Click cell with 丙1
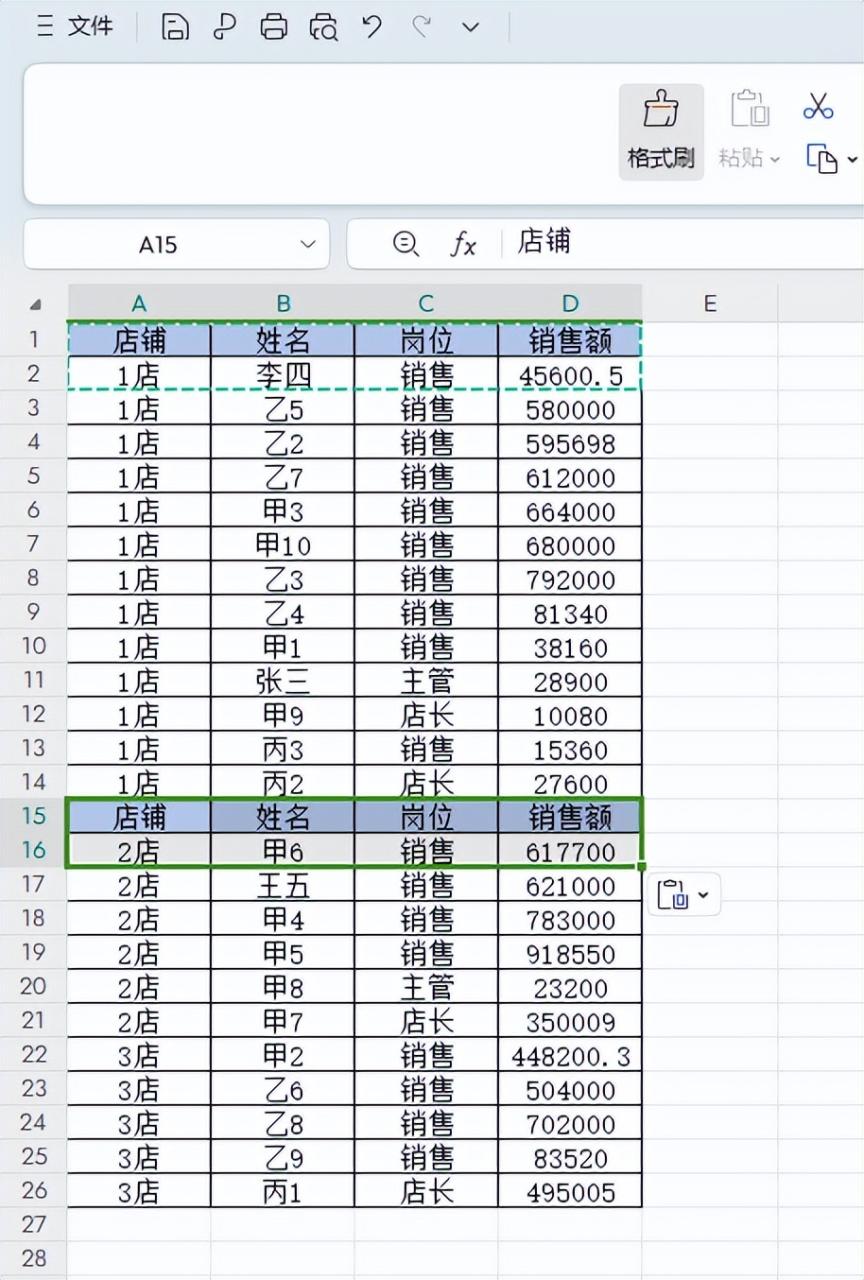864x1280 pixels. point(283,1192)
